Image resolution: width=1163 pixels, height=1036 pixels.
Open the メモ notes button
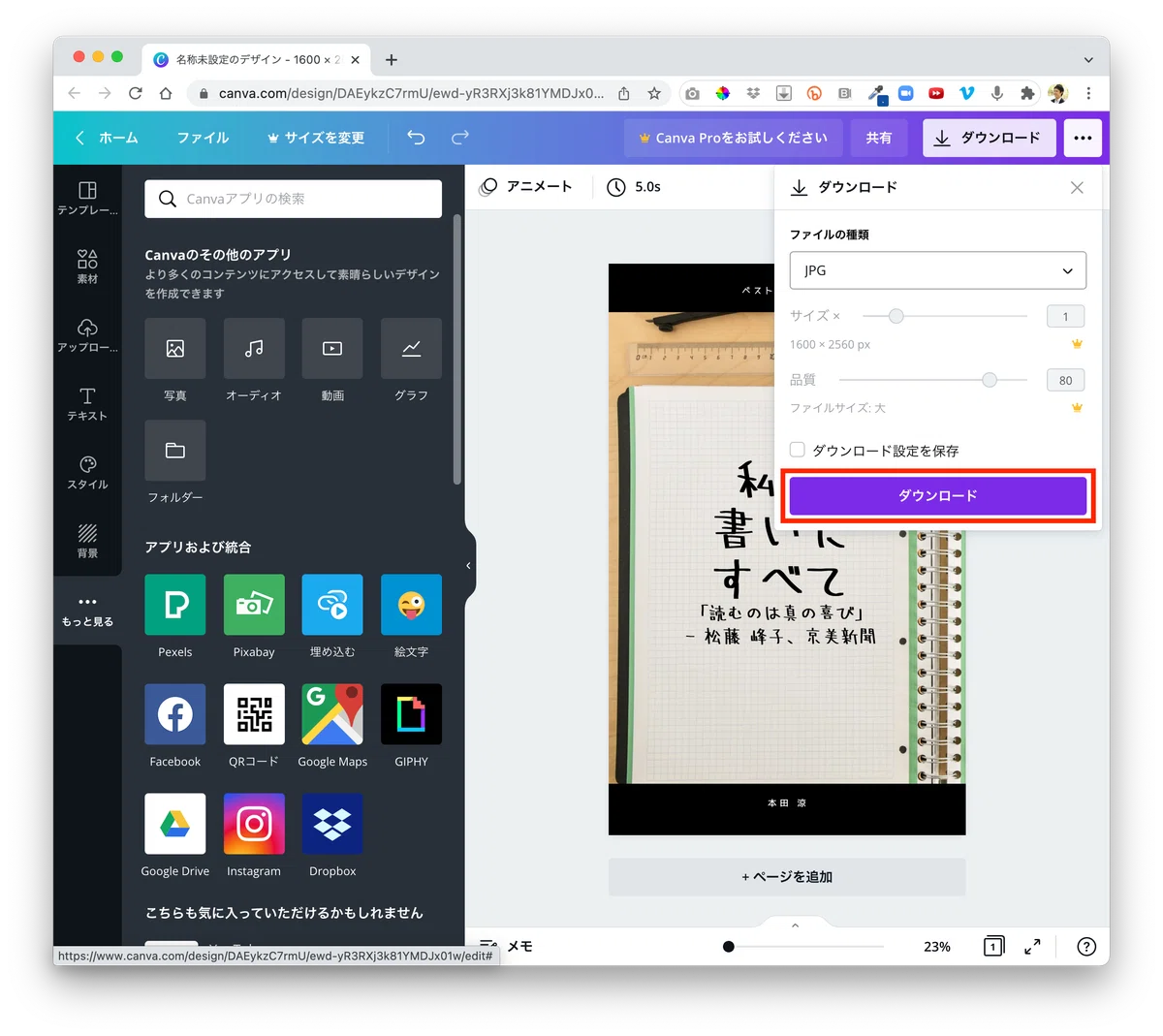tap(508, 946)
